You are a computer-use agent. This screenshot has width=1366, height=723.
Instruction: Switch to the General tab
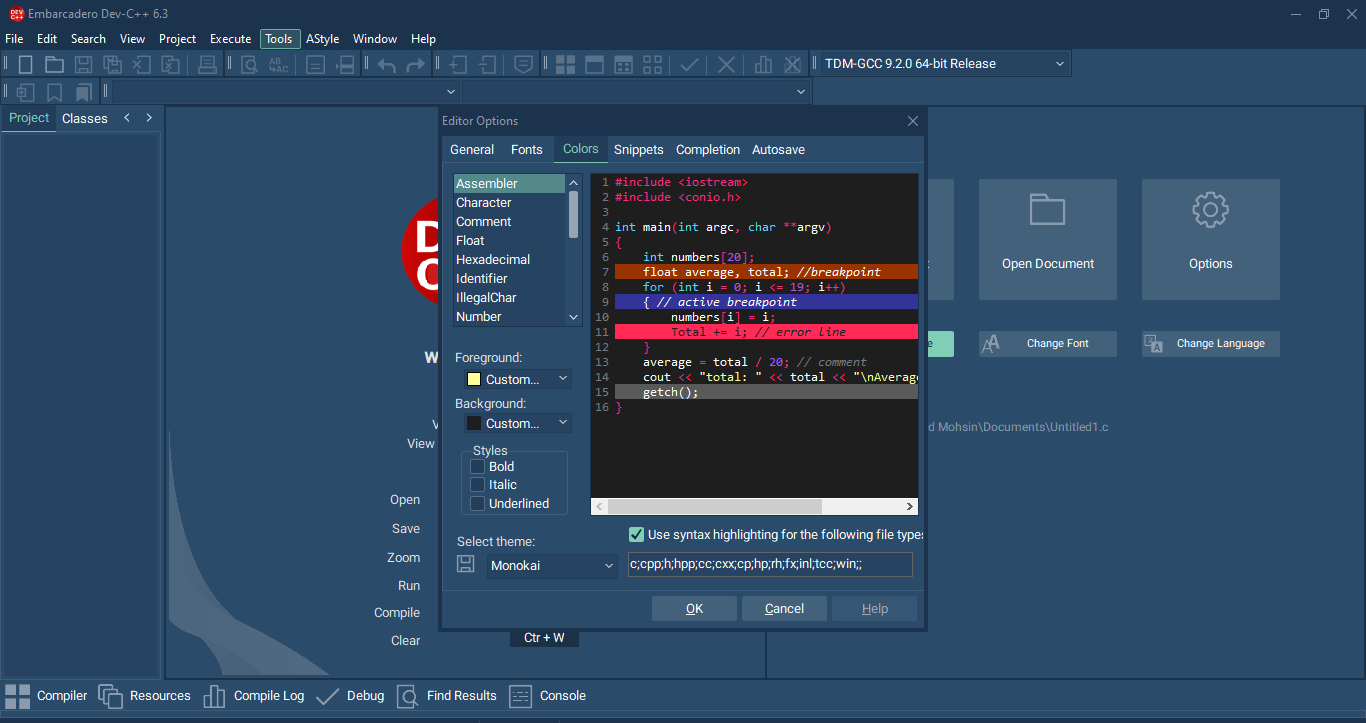tap(472, 150)
